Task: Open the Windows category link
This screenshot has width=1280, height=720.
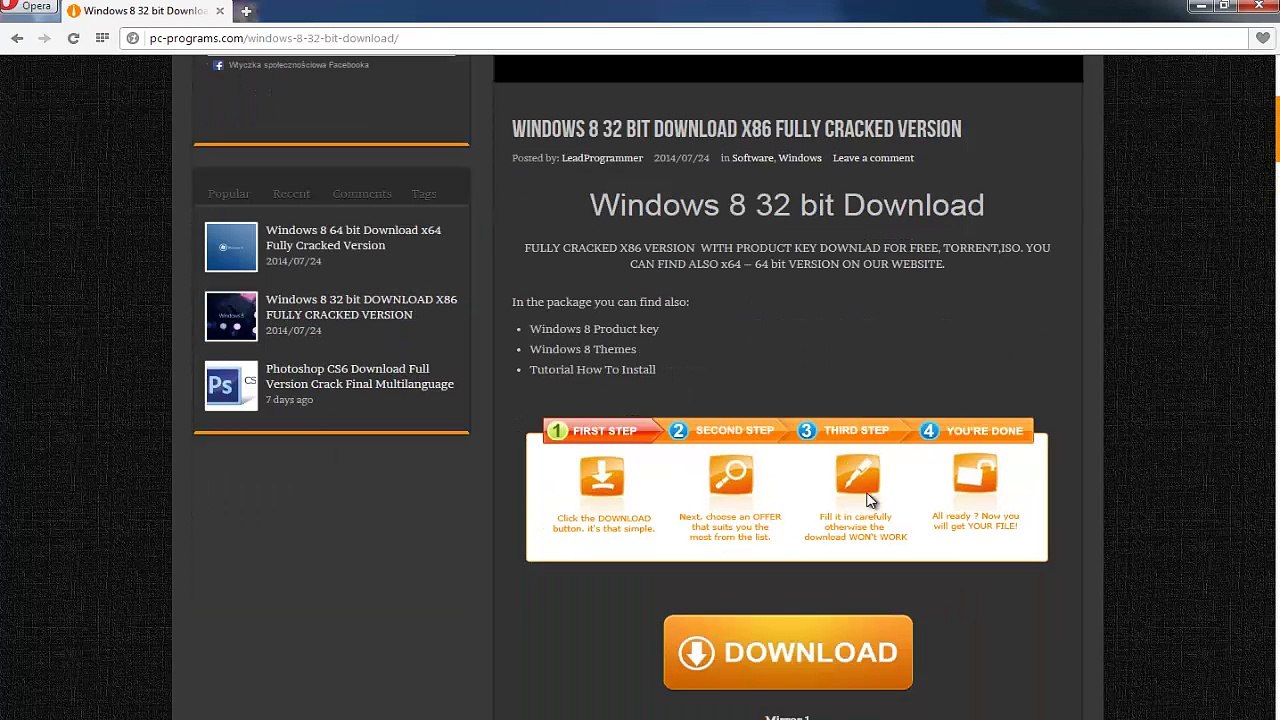Action: pyautogui.click(x=800, y=158)
